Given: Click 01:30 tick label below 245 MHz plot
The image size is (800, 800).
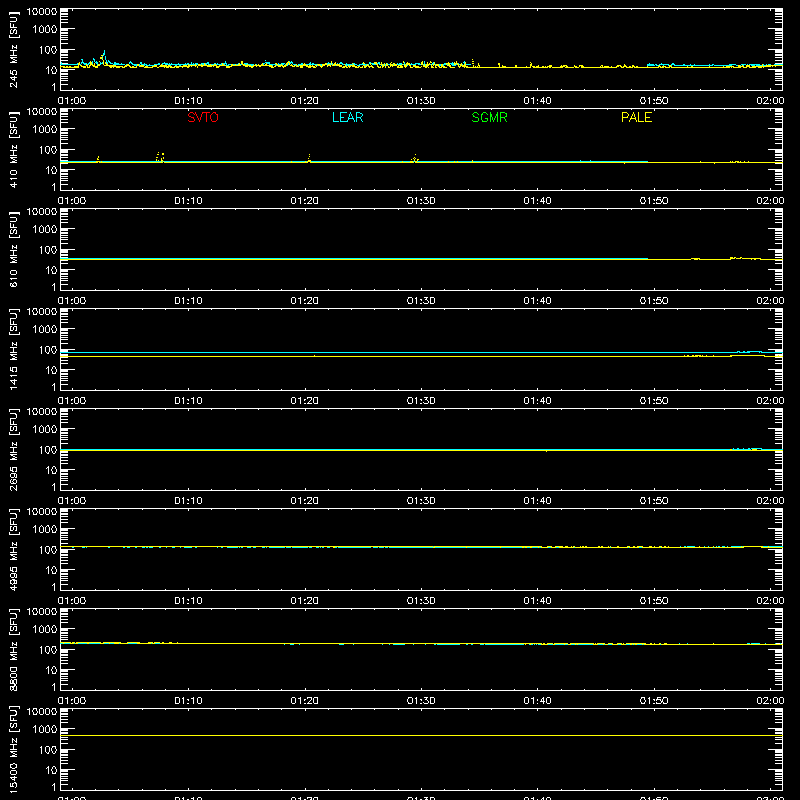Looking at the screenshot, I should 421,101.
